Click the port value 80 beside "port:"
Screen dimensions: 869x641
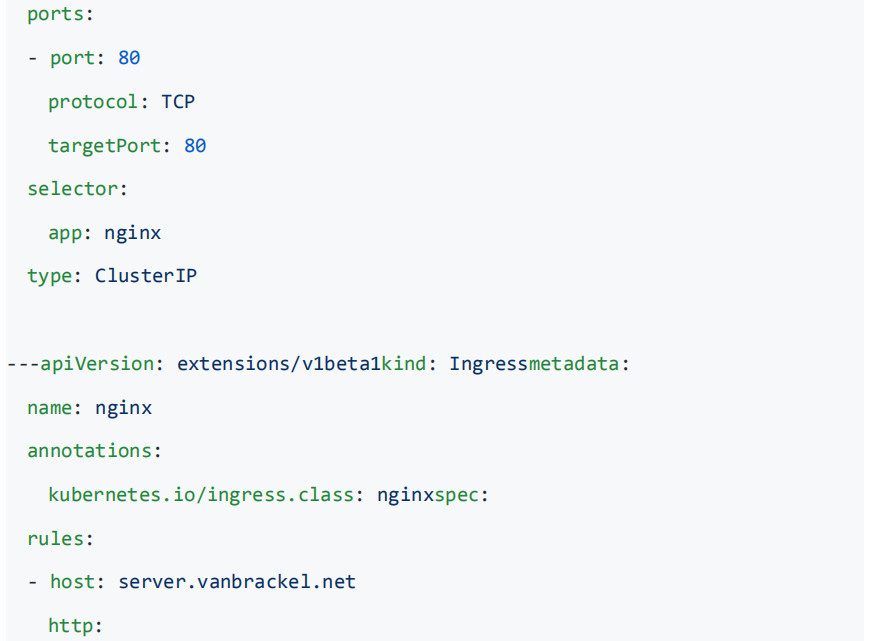click(129, 58)
